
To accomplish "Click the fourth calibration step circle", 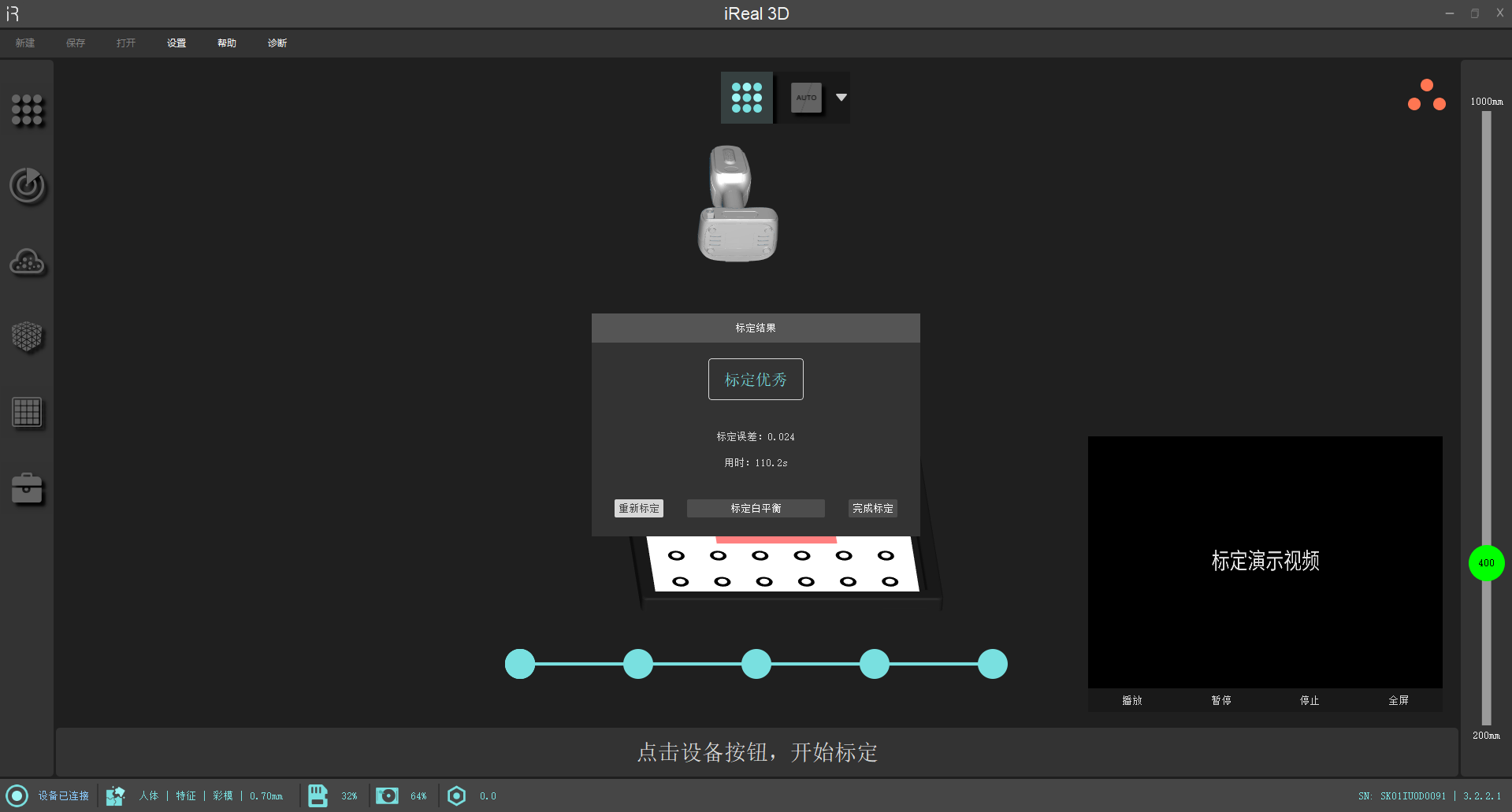I will 875,664.
